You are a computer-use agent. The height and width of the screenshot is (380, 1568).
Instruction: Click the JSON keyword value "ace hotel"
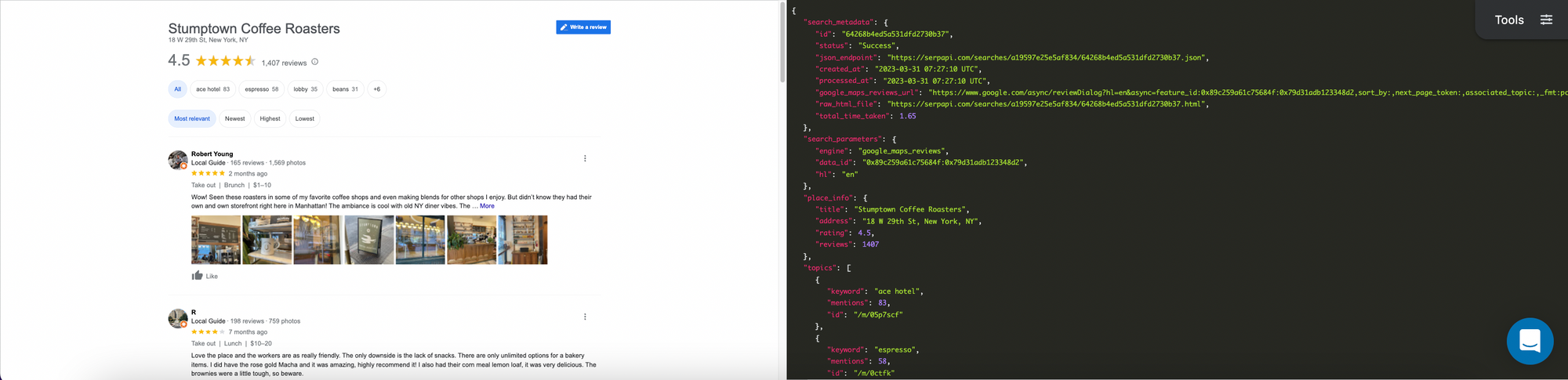pyautogui.click(x=898, y=291)
